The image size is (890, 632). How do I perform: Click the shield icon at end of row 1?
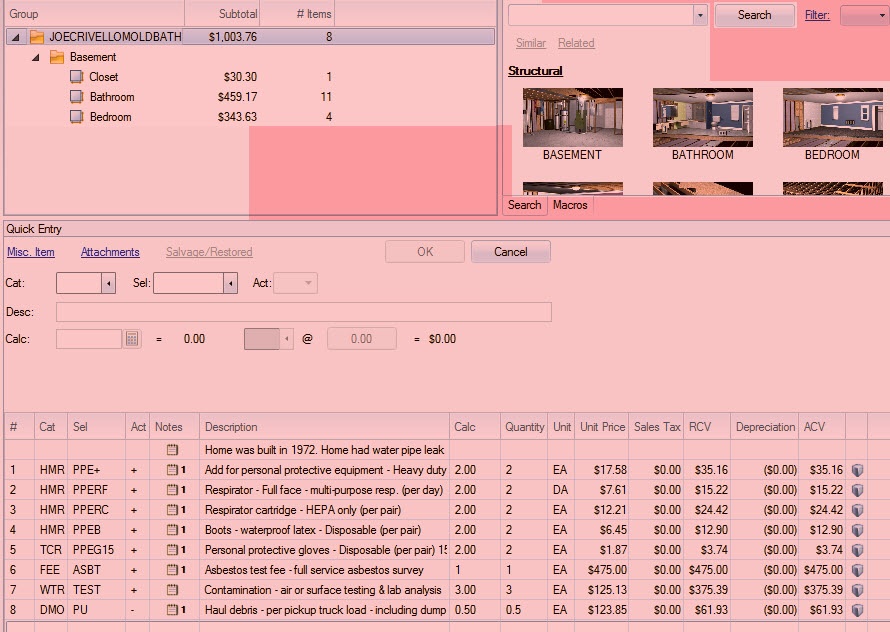(858, 470)
